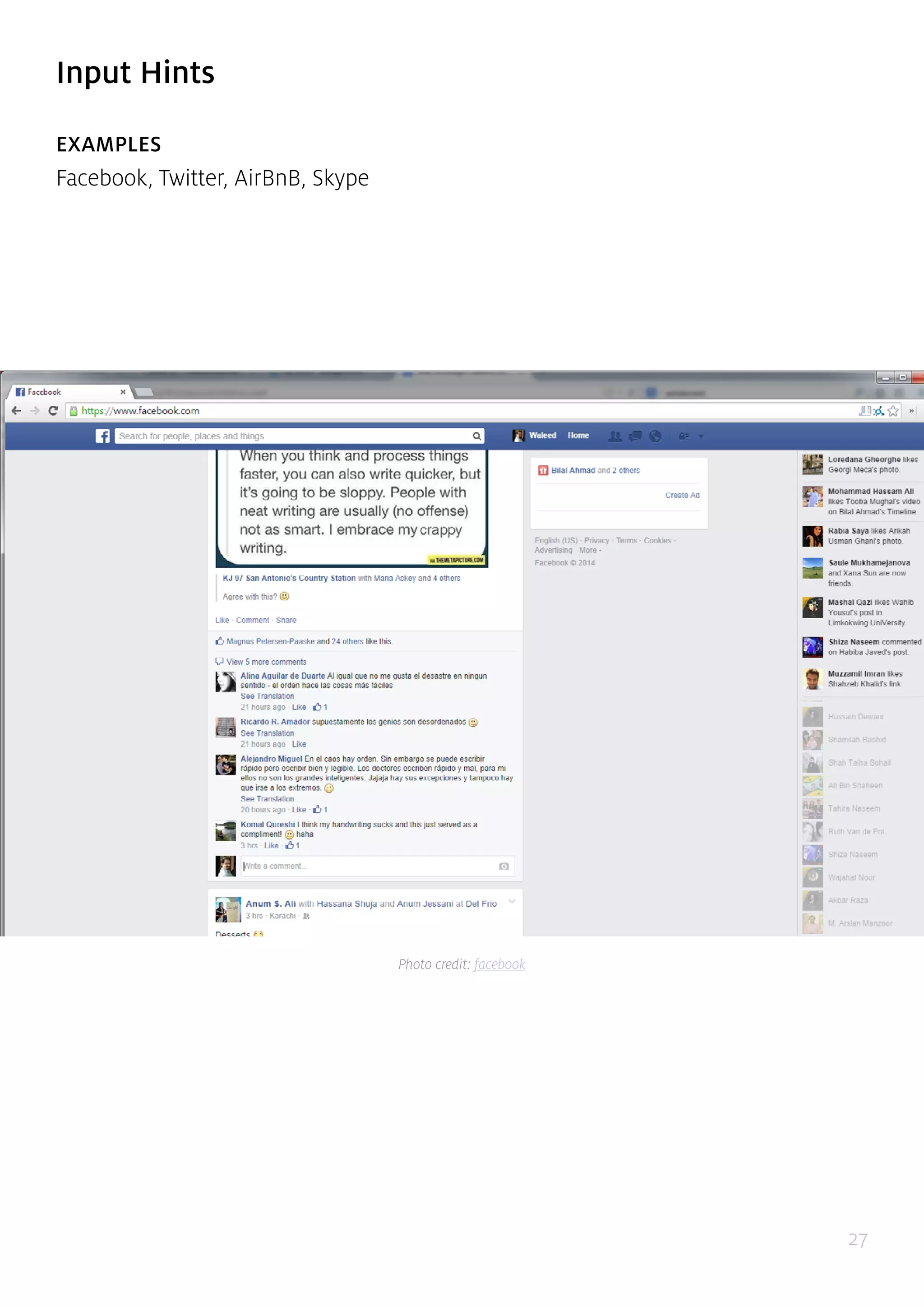
Task: Open Alina Aguilar de Duarte's avatar
Action: point(225,681)
